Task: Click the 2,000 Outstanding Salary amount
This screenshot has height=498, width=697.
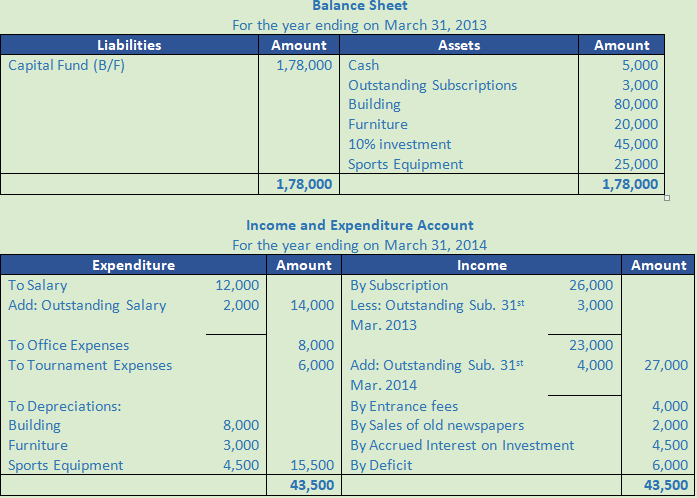Action: pos(241,305)
